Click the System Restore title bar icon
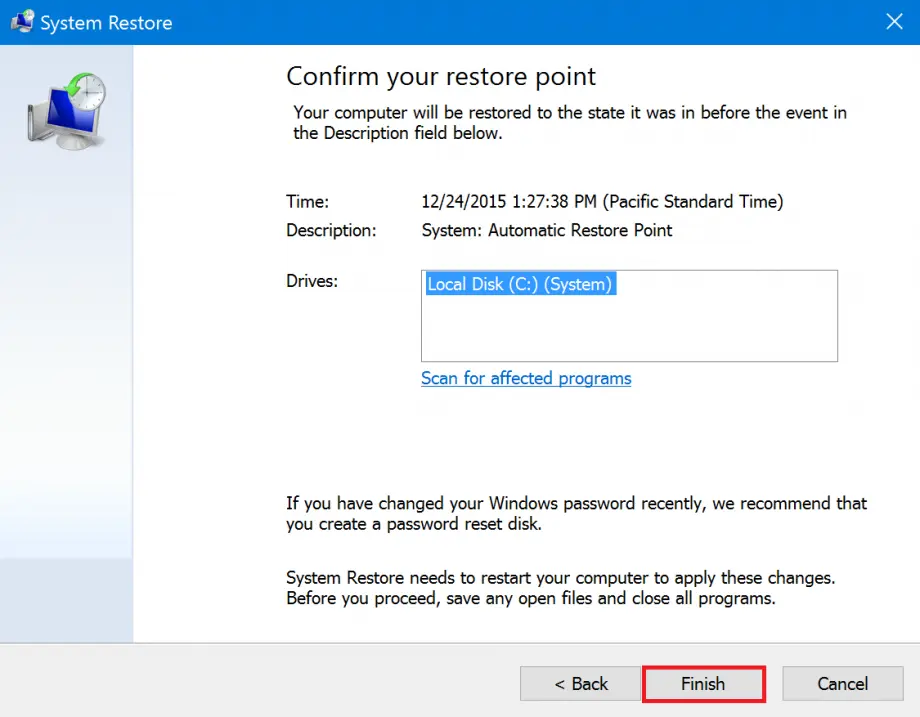Viewport: 920px width, 717px height. coord(22,22)
